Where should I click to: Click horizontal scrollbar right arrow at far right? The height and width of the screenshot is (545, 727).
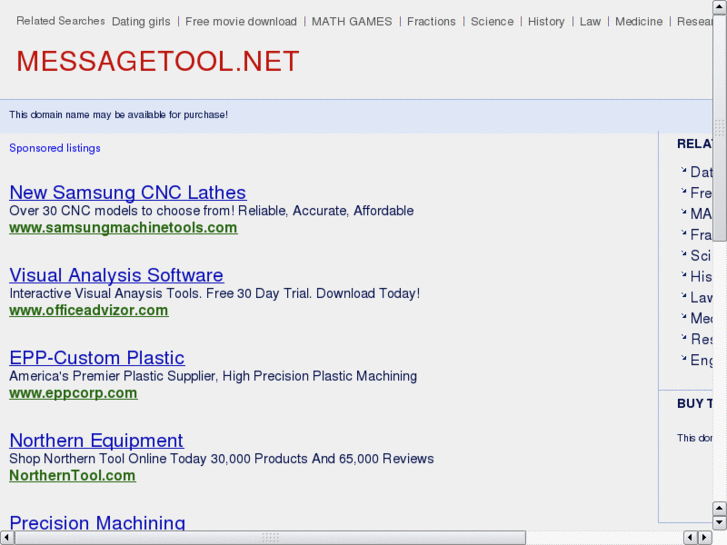(705, 538)
